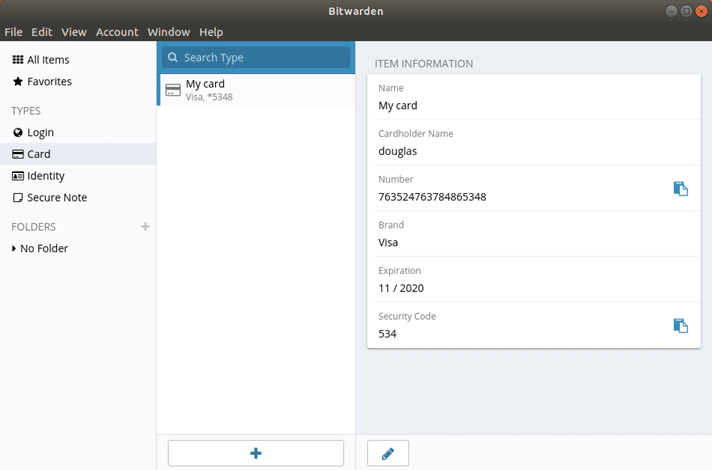Image resolution: width=712 pixels, height=470 pixels.
Task: Copy the card number to clipboard
Action: pos(680,188)
